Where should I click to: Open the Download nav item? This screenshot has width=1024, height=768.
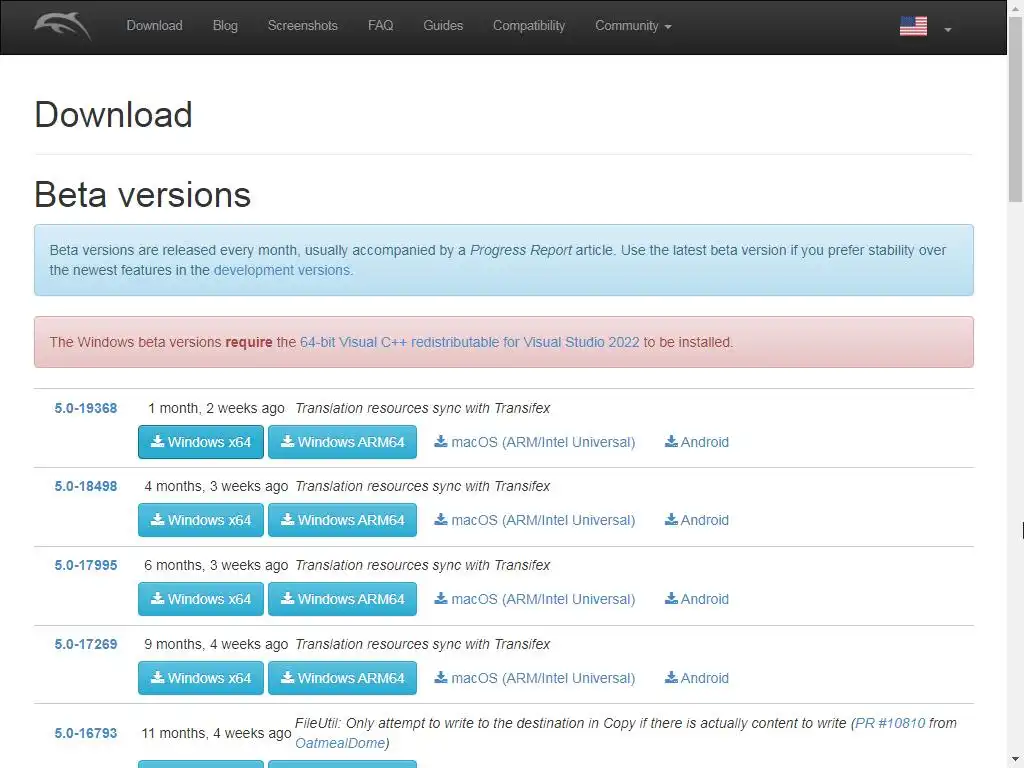(x=154, y=25)
